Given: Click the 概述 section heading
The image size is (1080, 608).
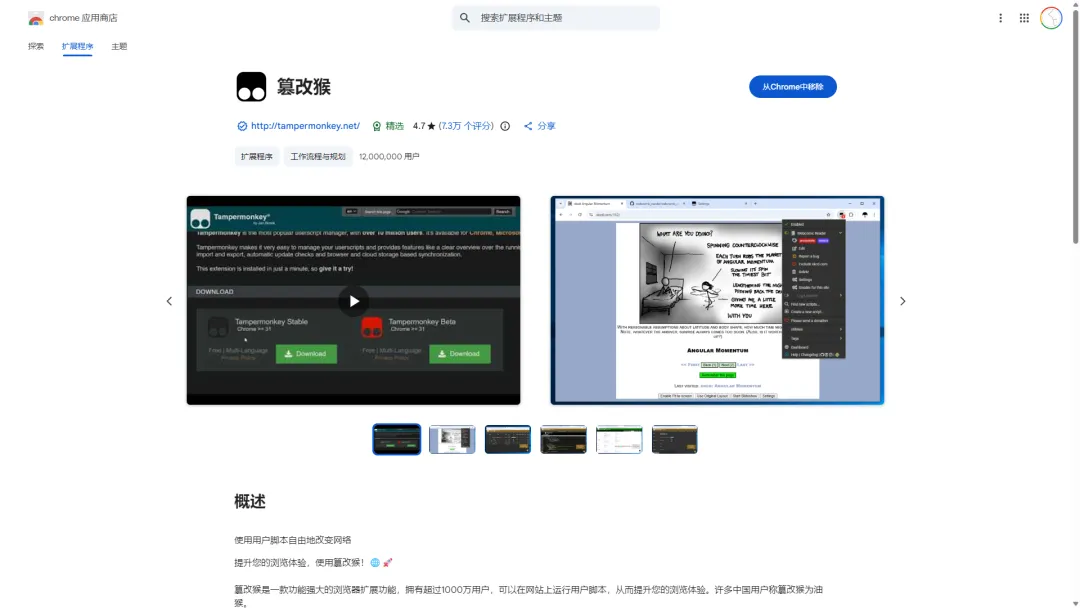Looking at the screenshot, I should pos(249,501).
